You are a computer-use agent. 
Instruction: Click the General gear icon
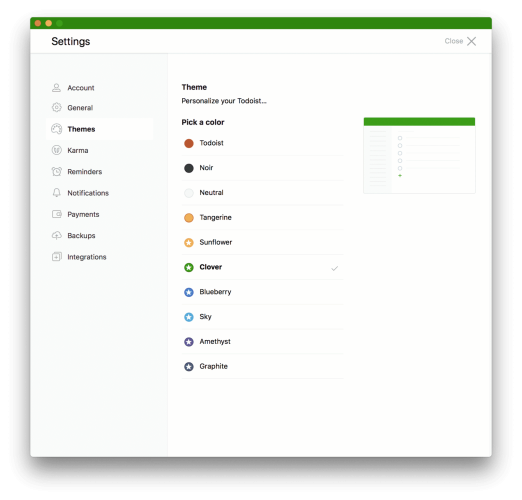pyautogui.click(x=56, y=107)
